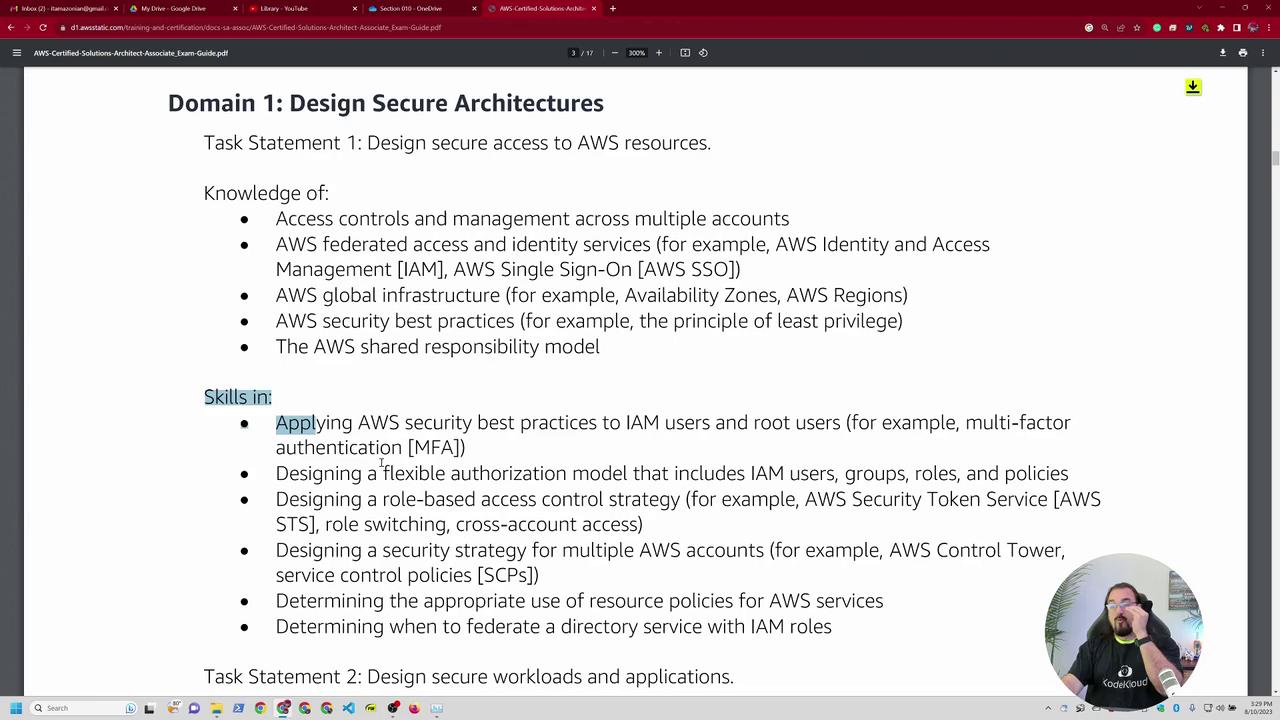
Task: Close the Section 010 - OneDrive tab
Action: tap(474, 8)
